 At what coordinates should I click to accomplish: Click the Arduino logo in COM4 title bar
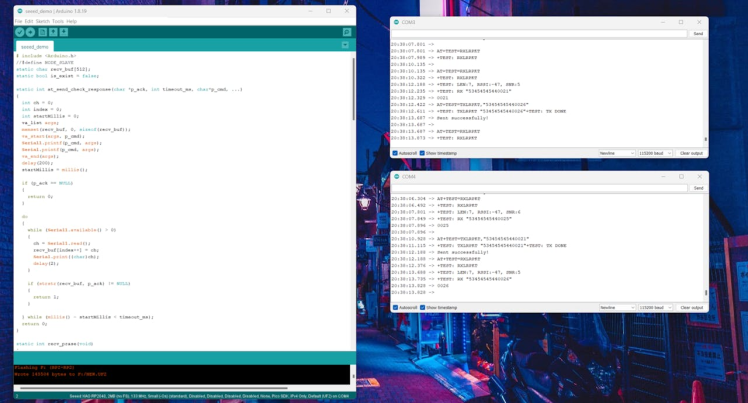click(397, 177)
